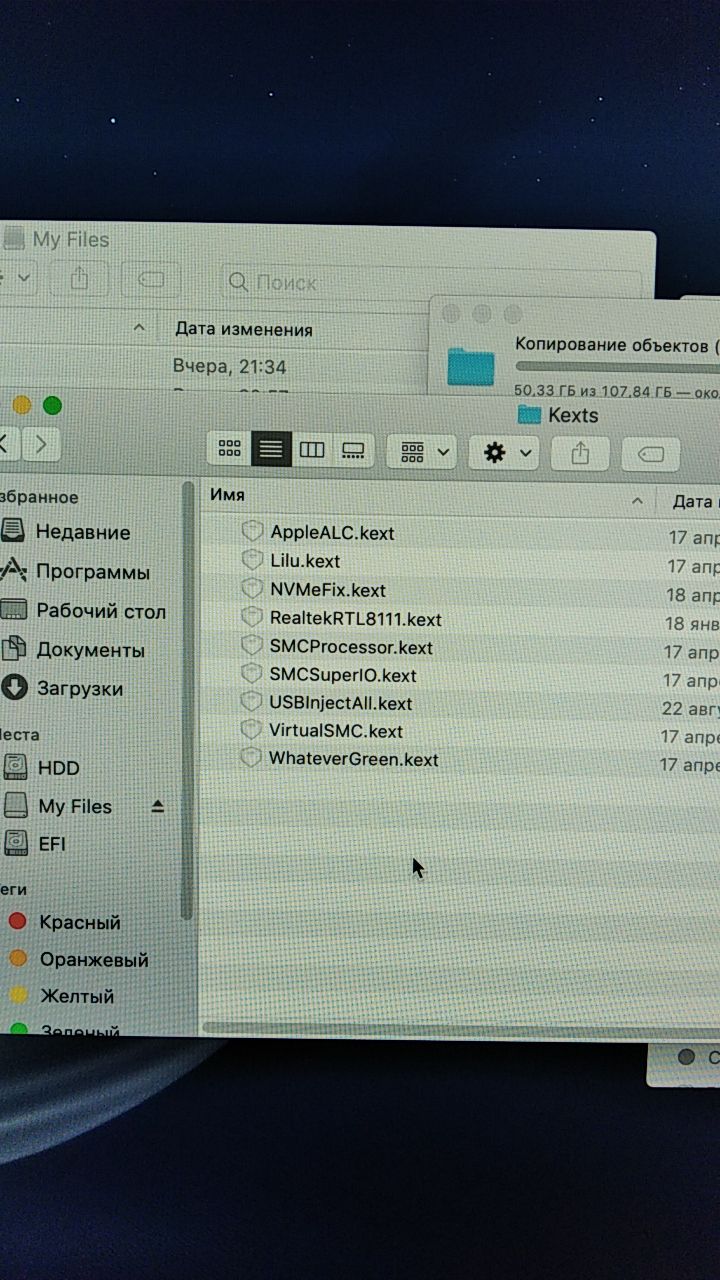Viewport: 720px width, 1280px height.
Task: Click the Вчера, 21:34 date row in My Files
Action: pyautogui.click(x=229, y=366)
